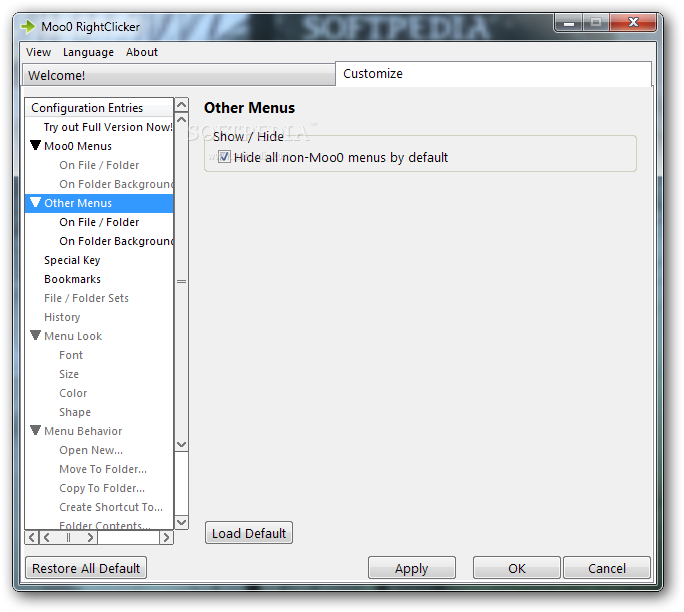Click horizontal scrollbar outer left arrow

click(32, 537)
